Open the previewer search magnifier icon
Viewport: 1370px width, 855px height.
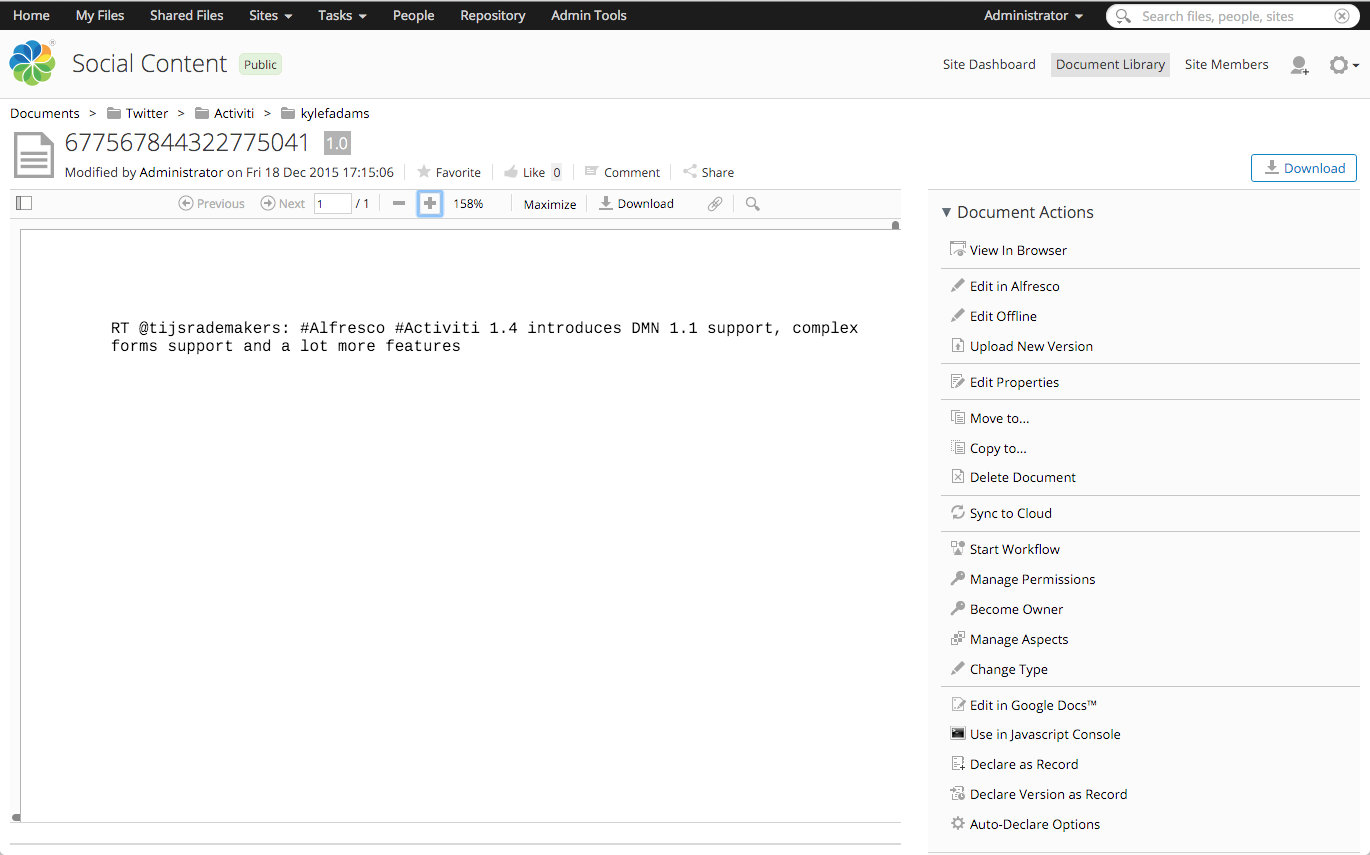(753, 203)
